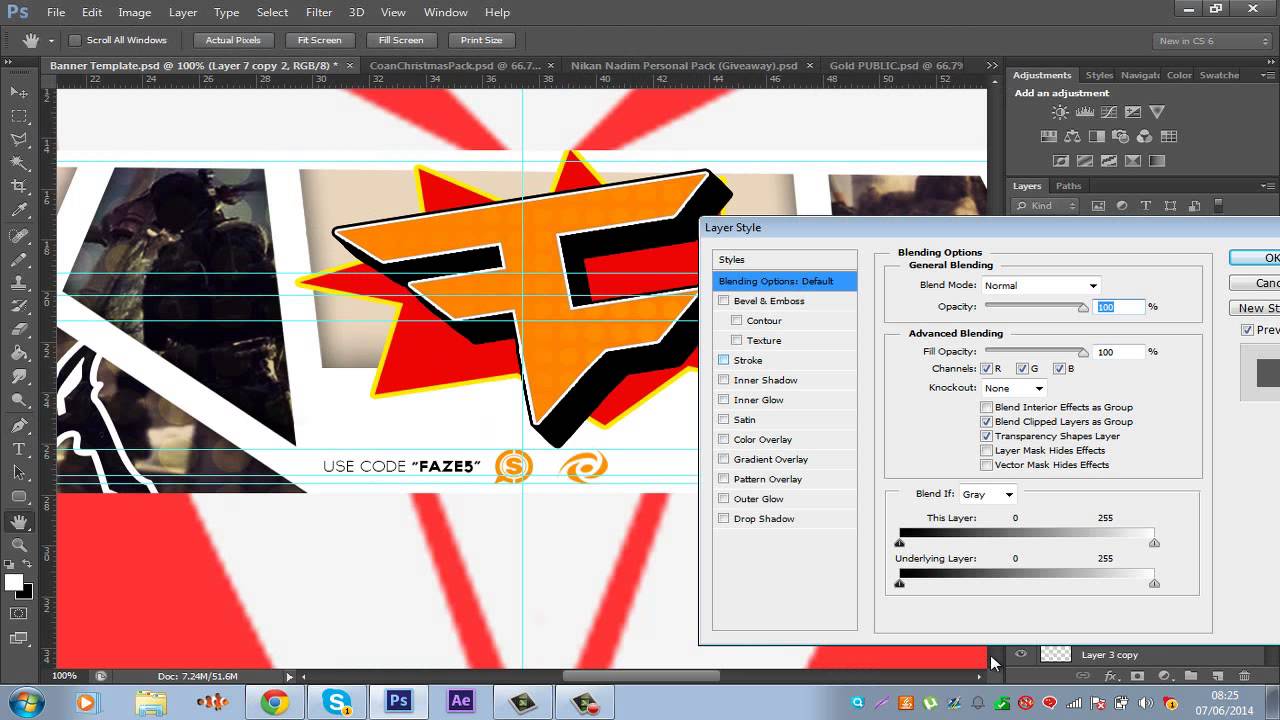Add a Vibrance adjustment
The height and width of the screenshot is (720, 1280).
[x=1157, y=112]
